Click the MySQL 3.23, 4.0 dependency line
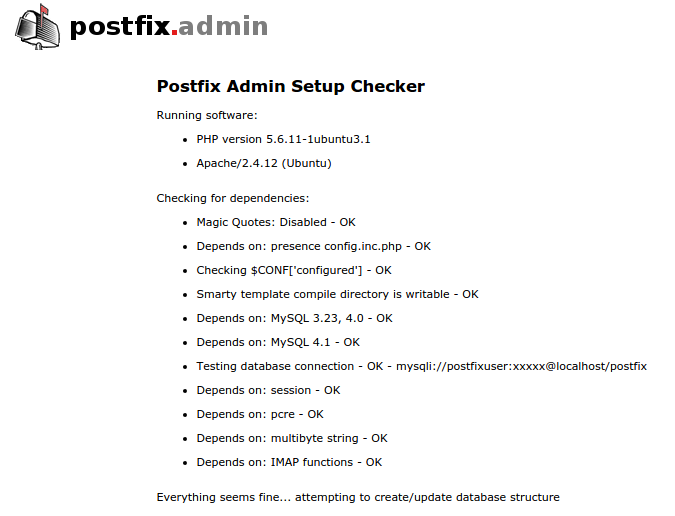 point(294,318)
